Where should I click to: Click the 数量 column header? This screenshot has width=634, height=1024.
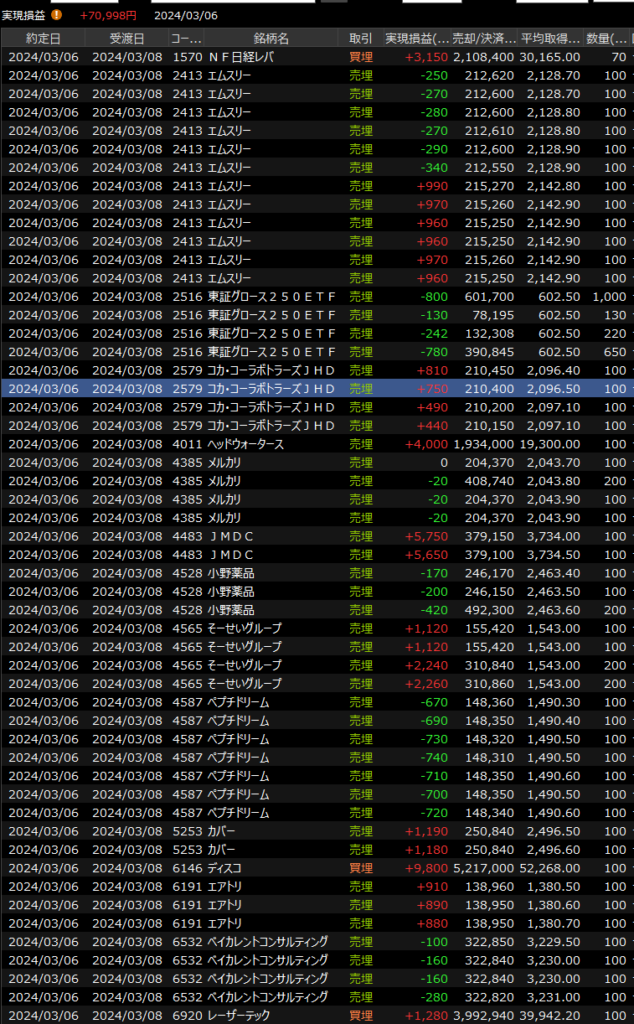[605, 38]
